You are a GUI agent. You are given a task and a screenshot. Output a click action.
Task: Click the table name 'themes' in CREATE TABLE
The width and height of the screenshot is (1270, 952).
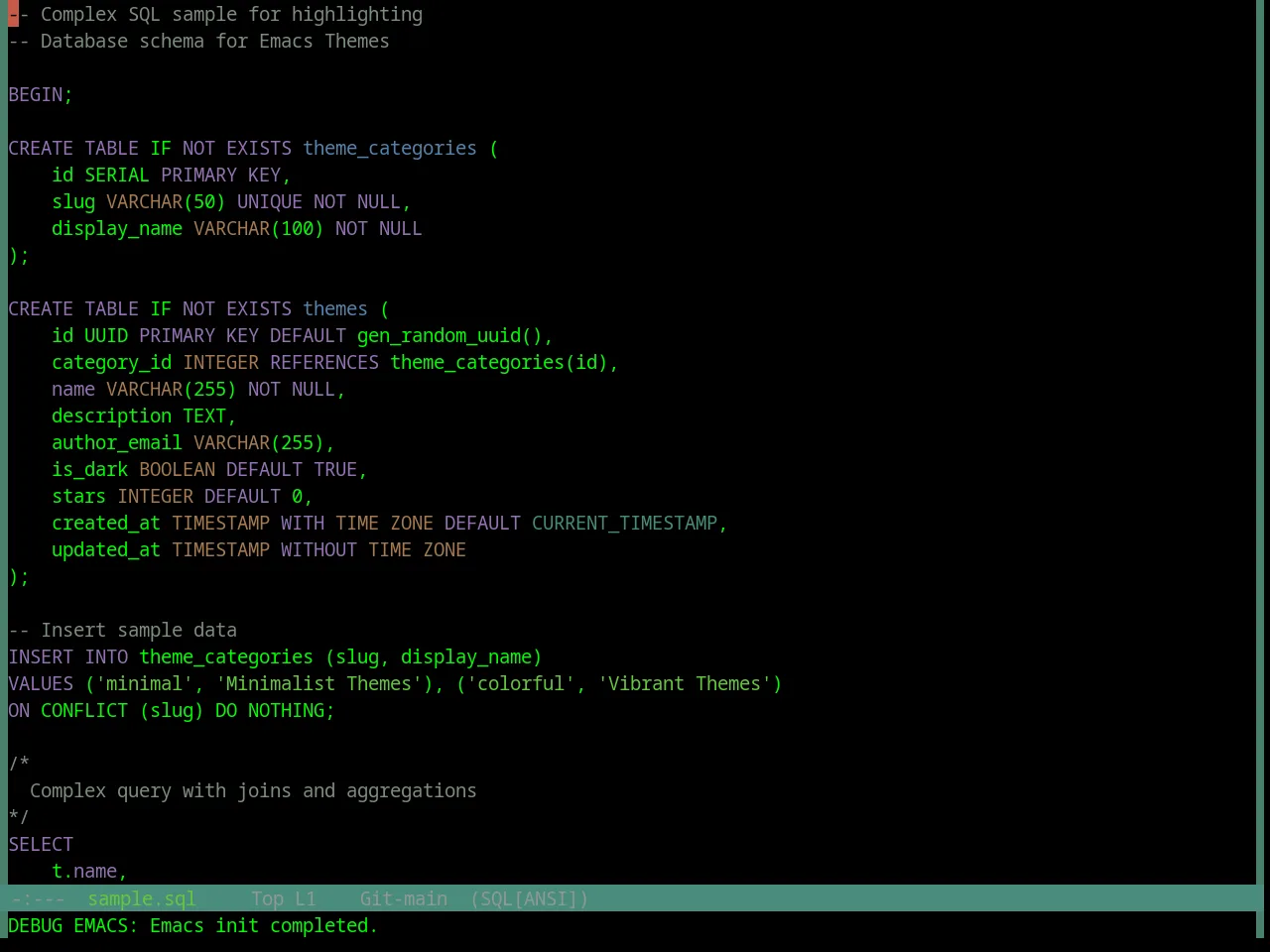(335, 309)
